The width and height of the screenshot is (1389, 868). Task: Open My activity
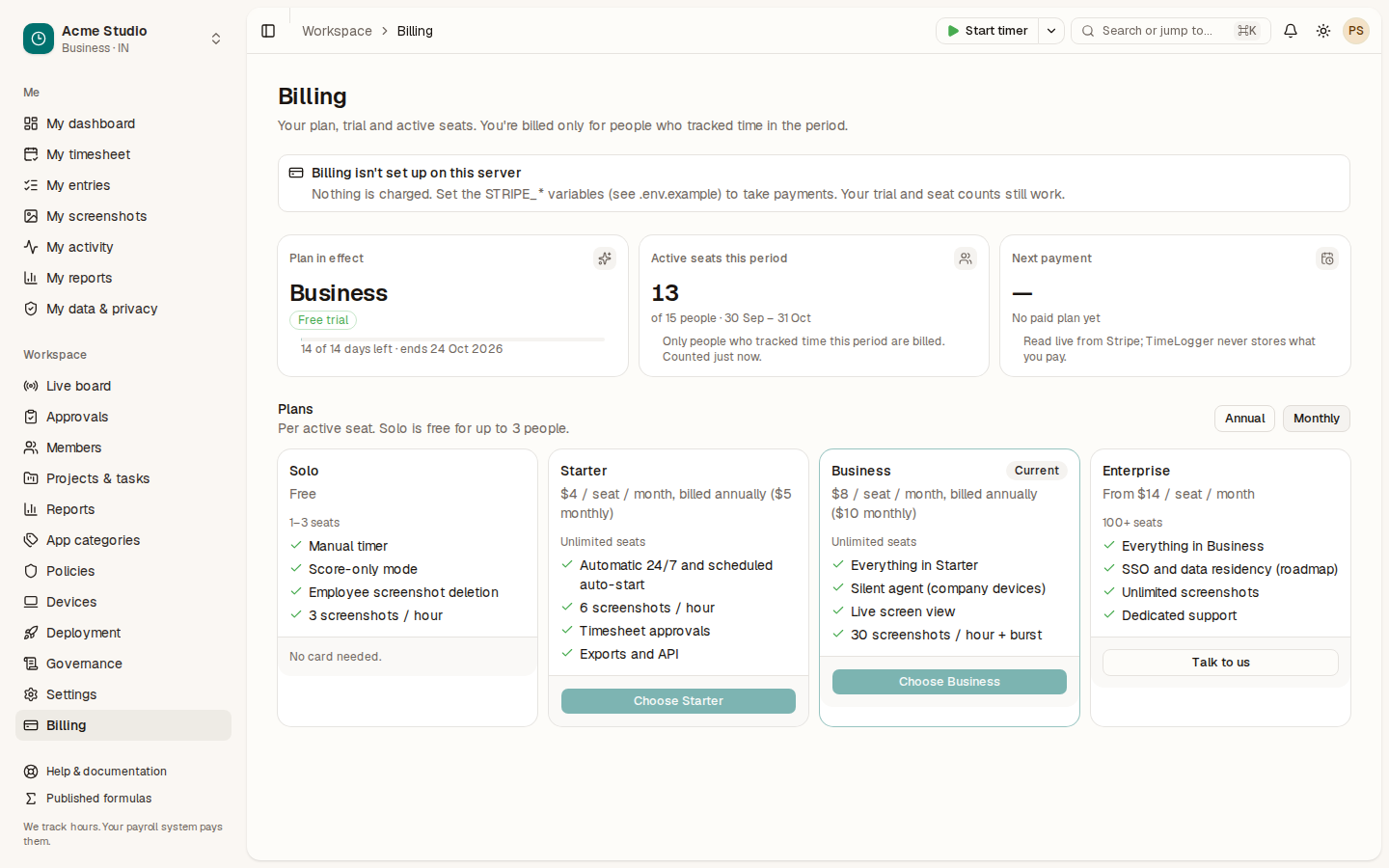(123, 247)
